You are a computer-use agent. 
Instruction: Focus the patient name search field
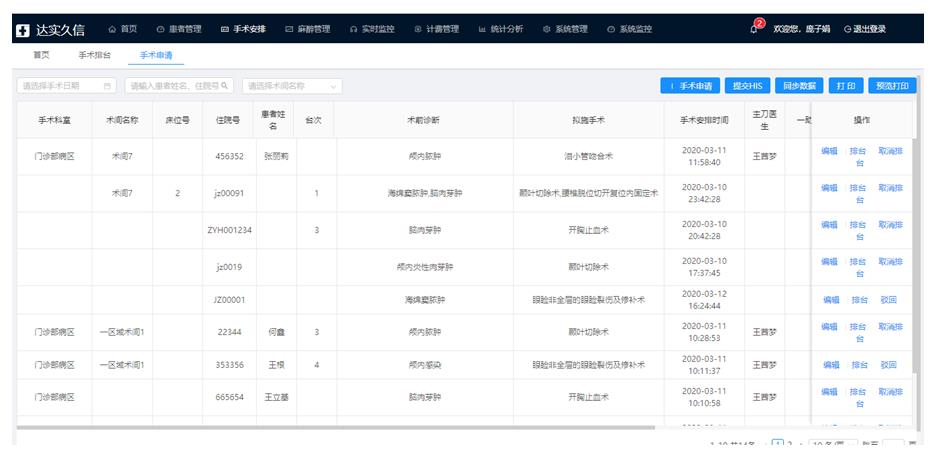click(178, 86)
